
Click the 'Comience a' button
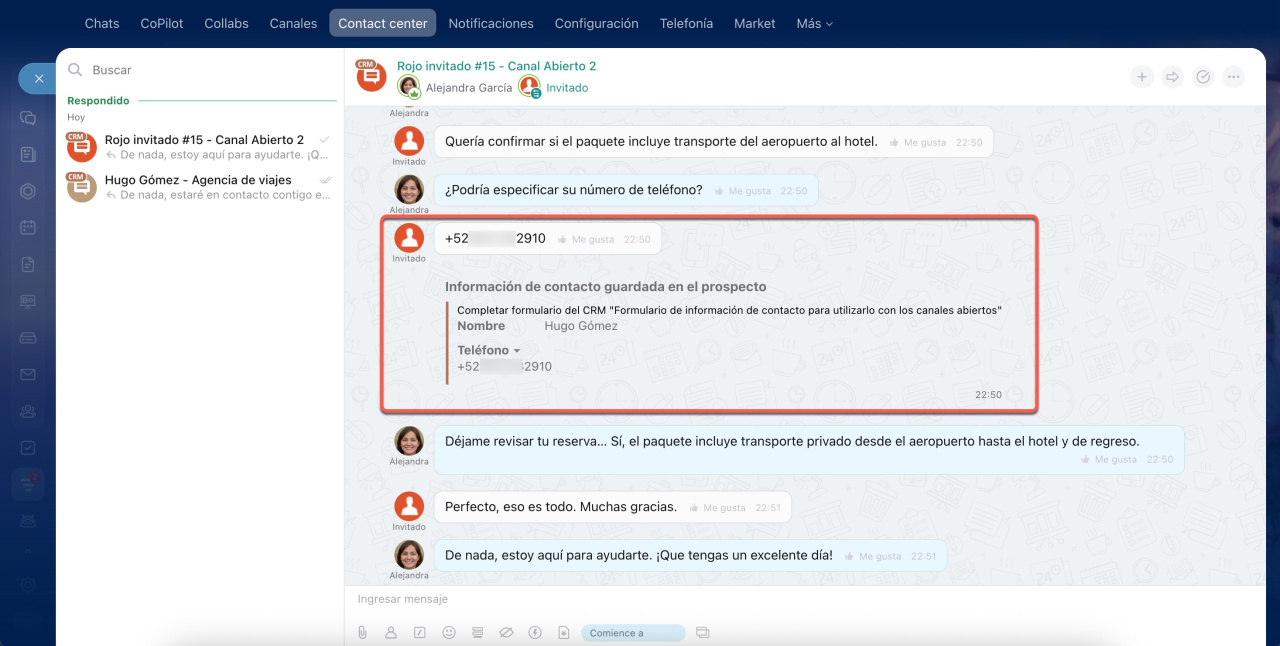click(x=631, y=633)
